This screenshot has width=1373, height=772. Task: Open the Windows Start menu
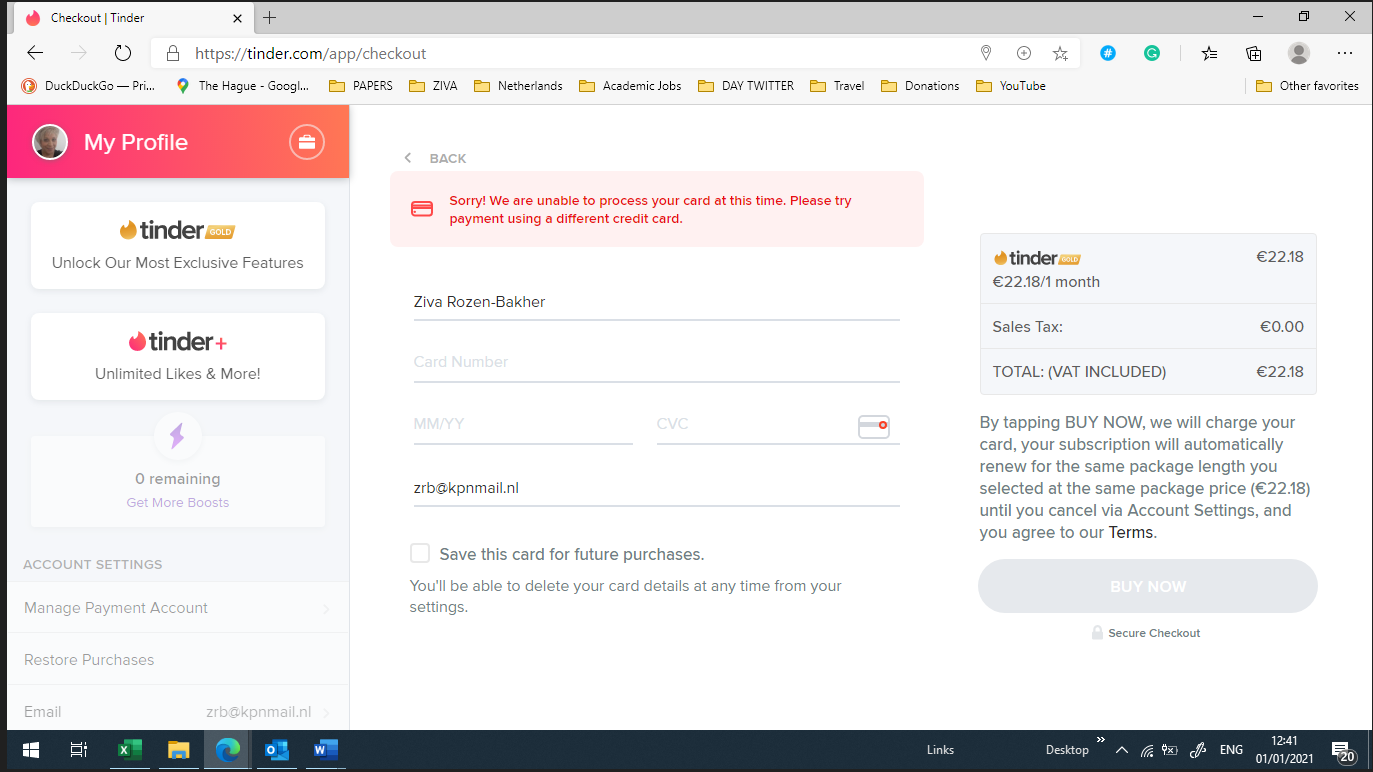30,749
